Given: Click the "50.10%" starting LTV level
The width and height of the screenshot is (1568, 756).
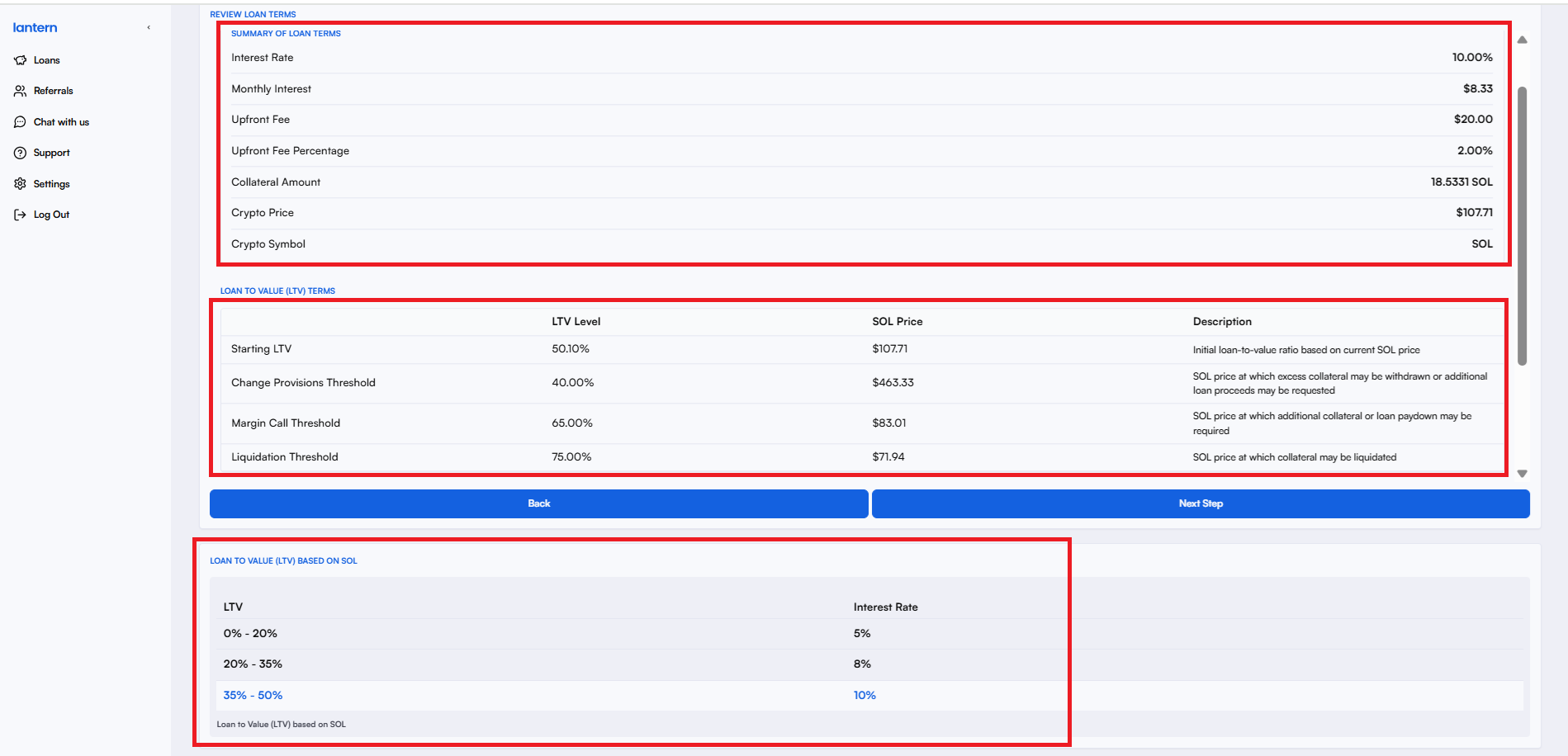Looking at the screenshot, I should [x=571, y=349].
